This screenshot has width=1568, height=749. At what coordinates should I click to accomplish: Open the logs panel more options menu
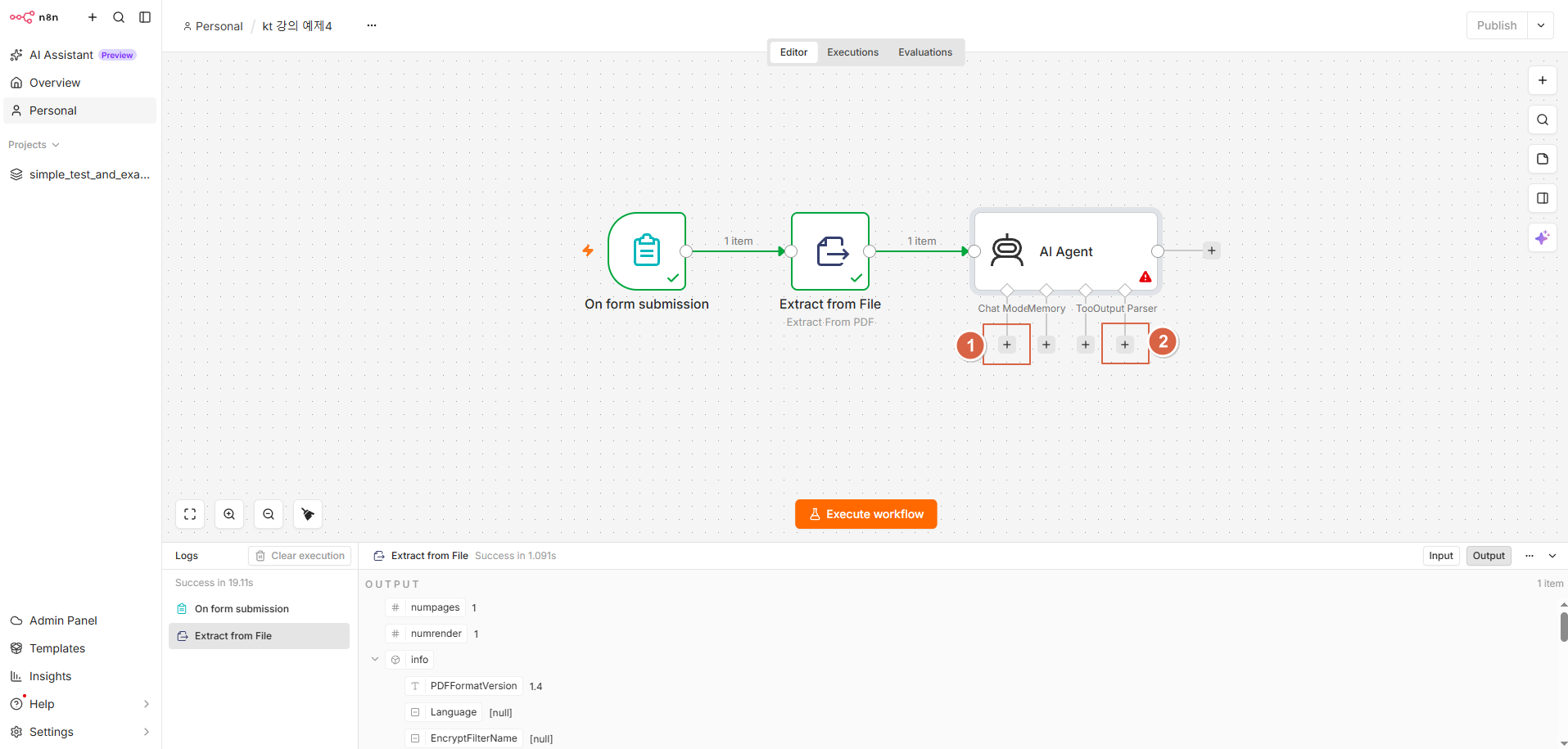[x=1530, y=556]
